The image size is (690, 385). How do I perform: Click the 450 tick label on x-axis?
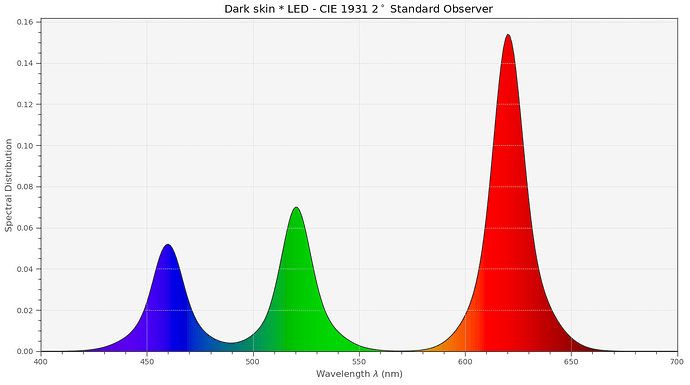pos(147,362)
